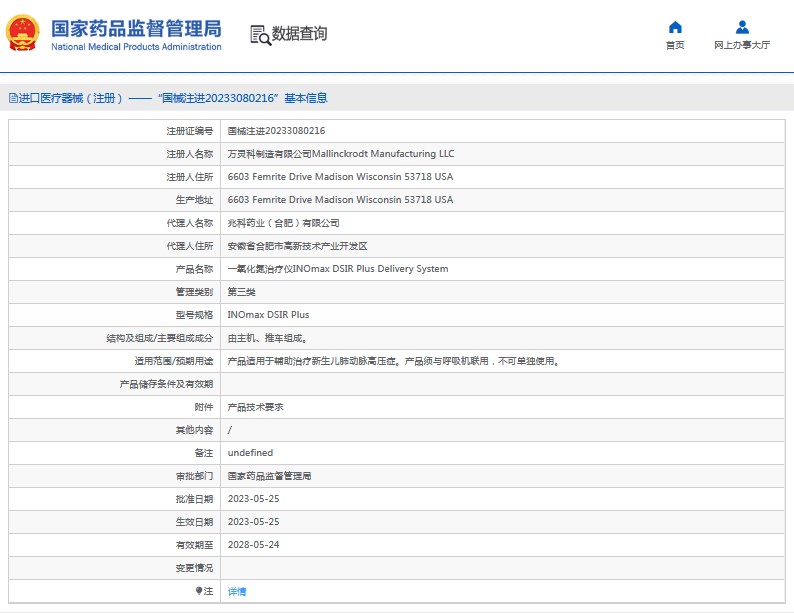Click the lightbulb icon beside 注
794x613 pixels.
click(199, 591)
